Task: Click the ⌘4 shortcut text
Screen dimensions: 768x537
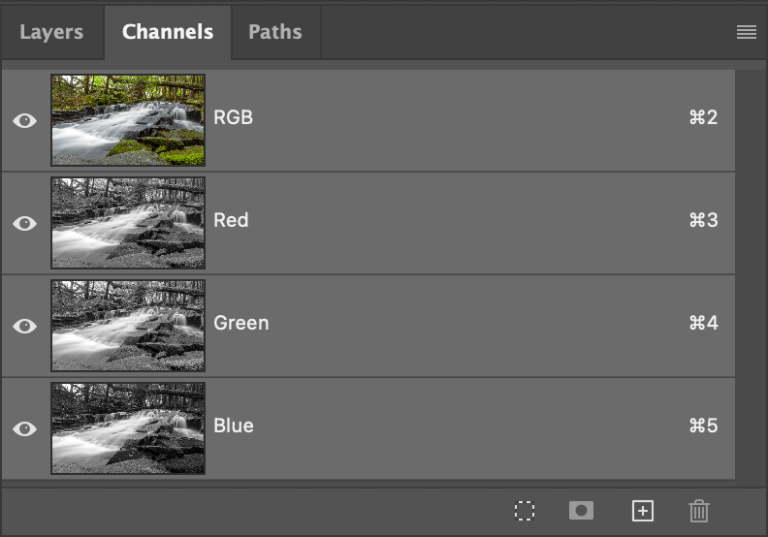Action: (703, 323)
